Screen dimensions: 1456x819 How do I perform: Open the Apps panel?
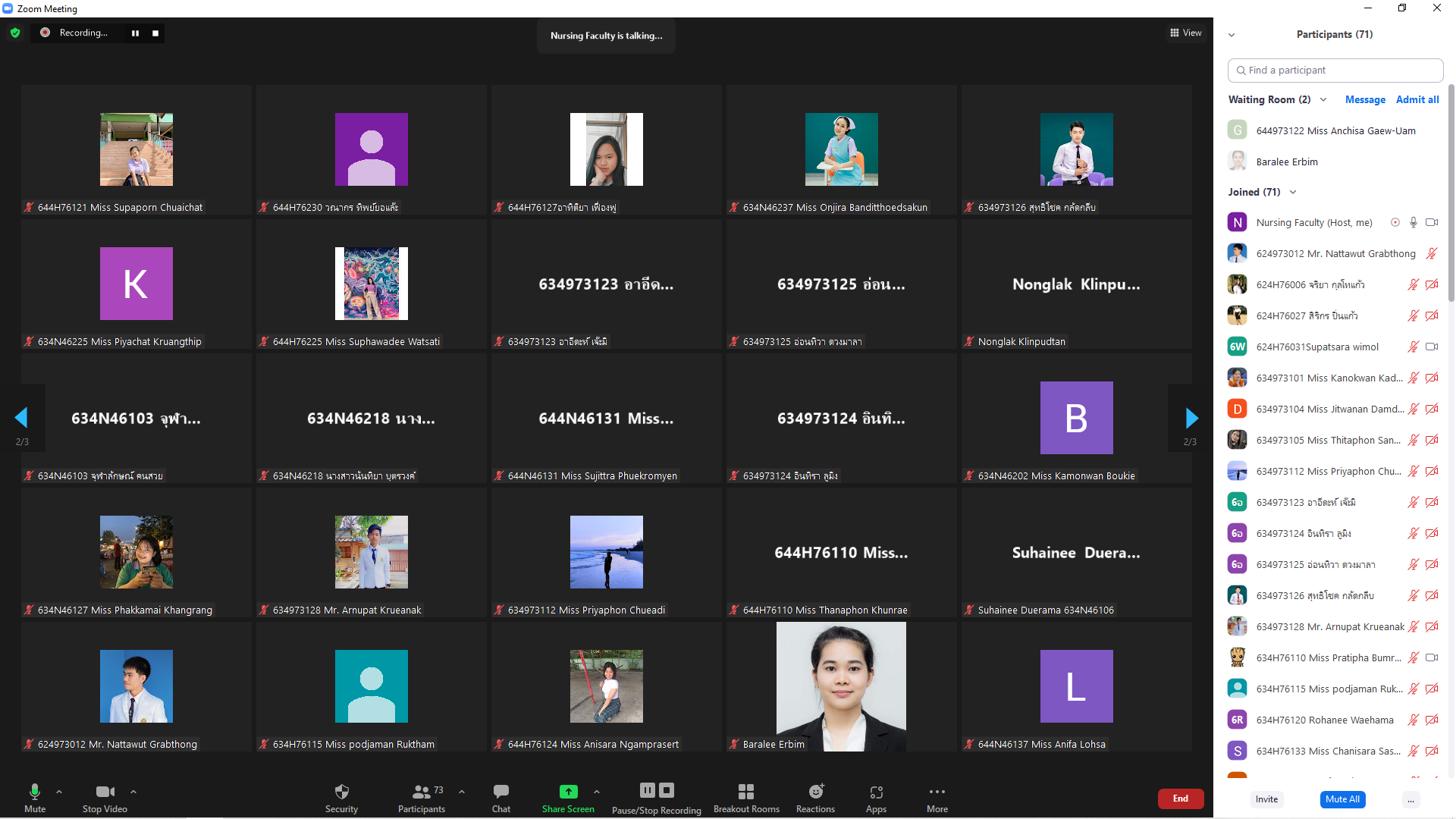876,792
